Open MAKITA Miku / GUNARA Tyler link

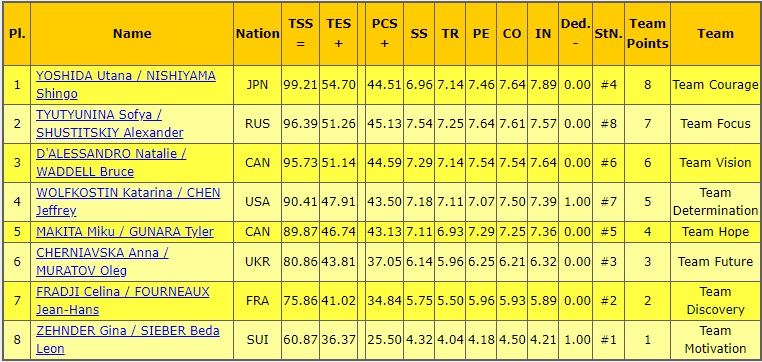(x=125, y=231)
